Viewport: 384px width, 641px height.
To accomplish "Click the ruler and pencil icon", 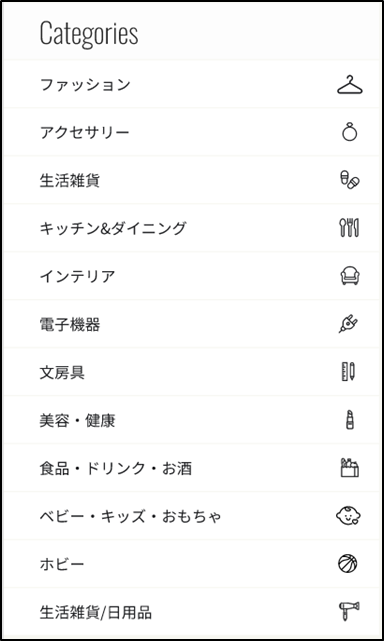I will (x=348, y=372).
